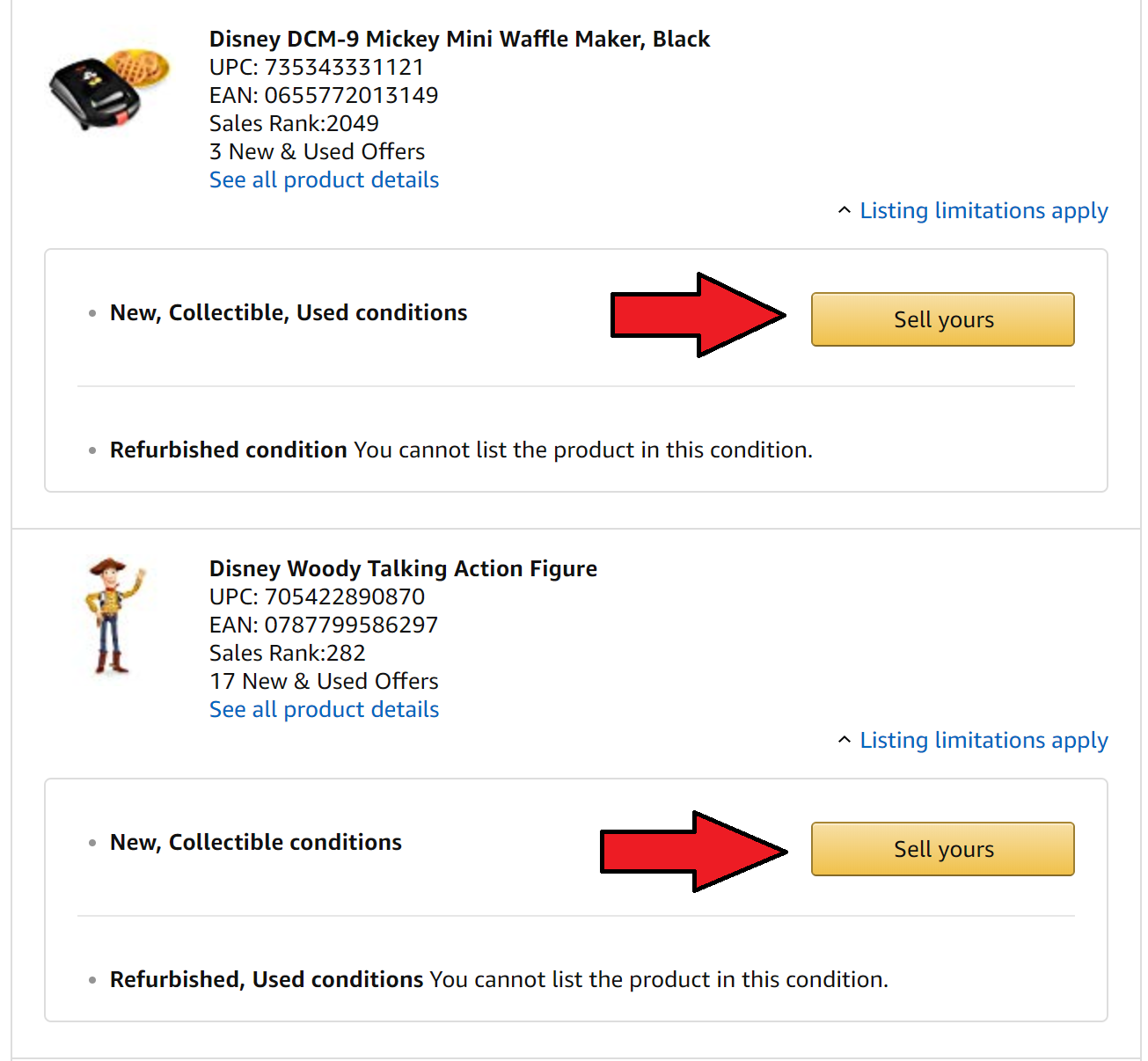
Task: Click the New, Collectible, Used conditions label
Action: pos(289,313)
